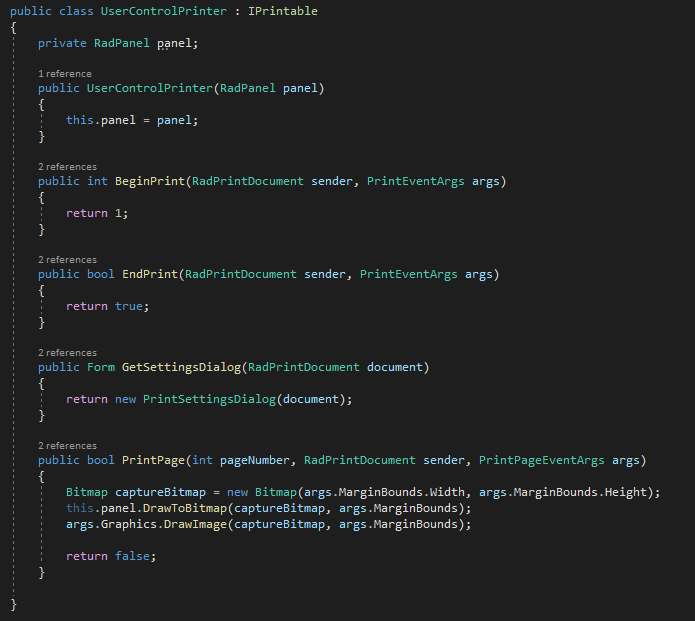Image resolution: width=695 pixels, height=621 pixels.
Task: Click the '1 reference' CodeLens above the constructor
Action: click(65, 74)
